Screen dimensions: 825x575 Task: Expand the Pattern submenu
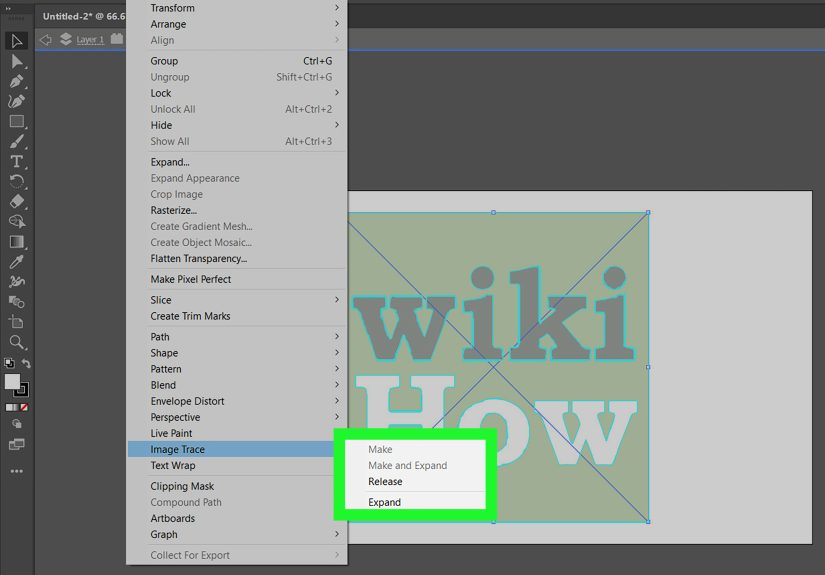coord(237,369)
